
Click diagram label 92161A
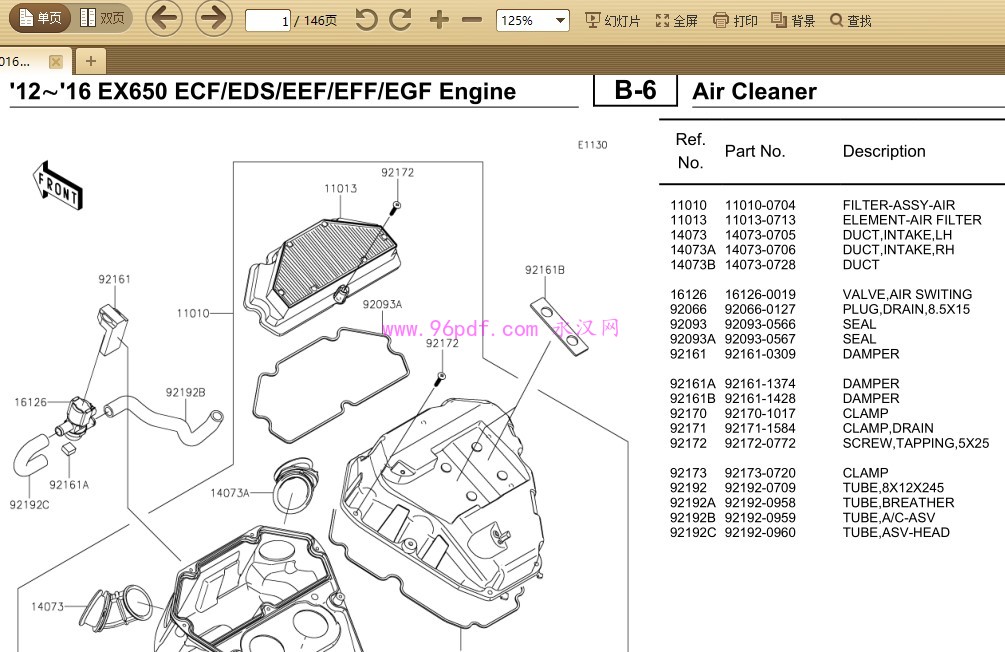(69, 485)
